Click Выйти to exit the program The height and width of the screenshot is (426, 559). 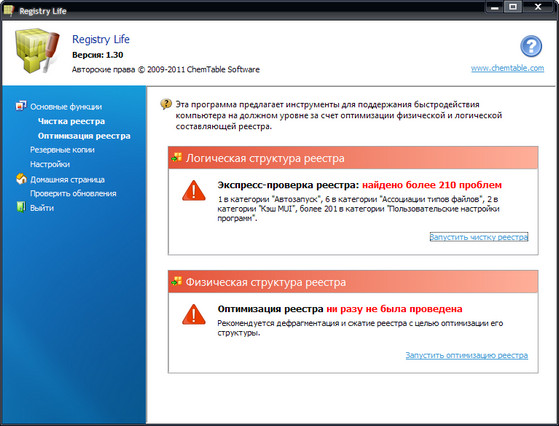click(x=42, y=208)
